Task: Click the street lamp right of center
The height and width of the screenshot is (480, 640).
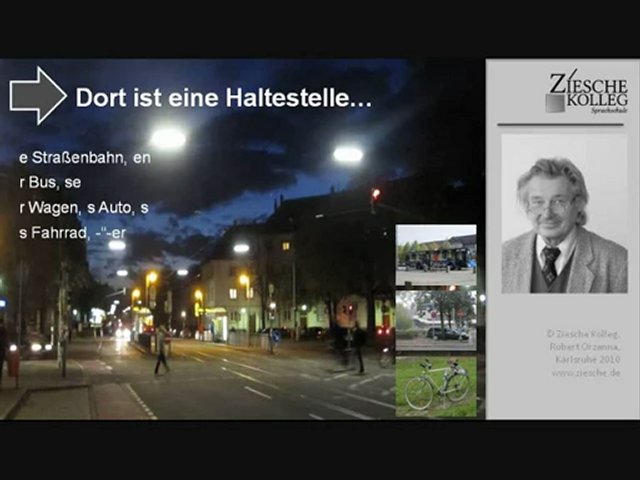Action: coord(347,154)
